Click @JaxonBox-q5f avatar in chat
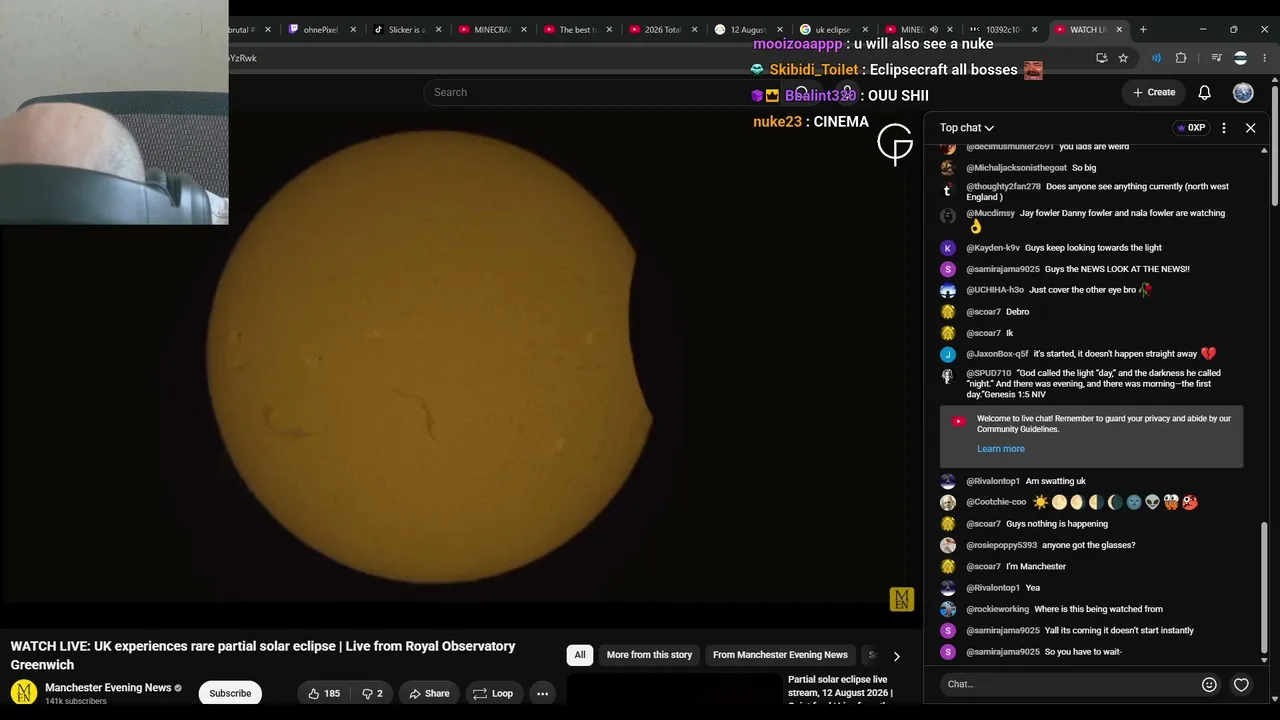The height and width of the screenshot is (720, 1280). pos(948,354)
